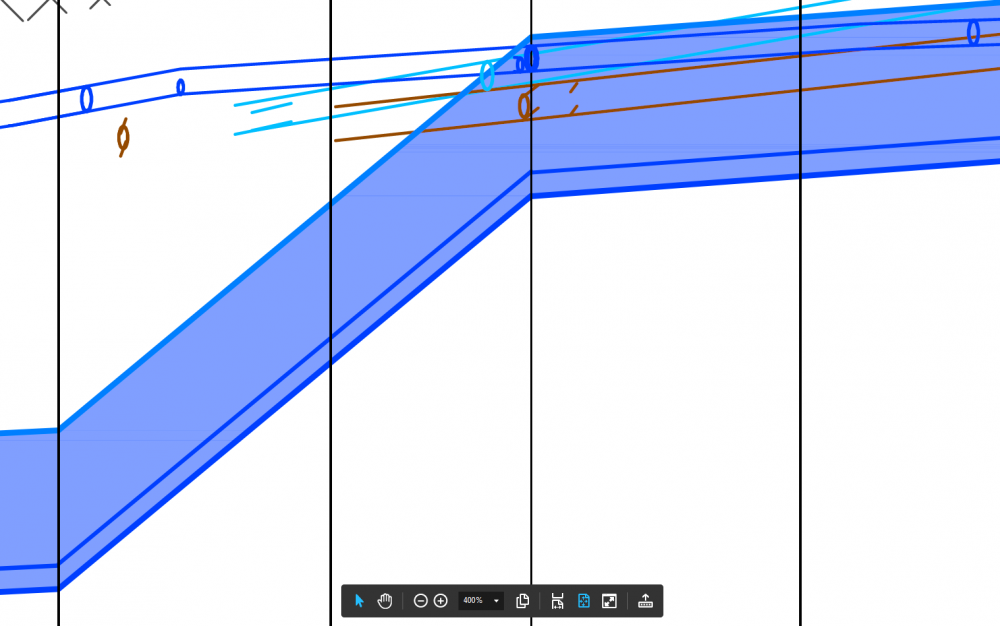Screen dimensions: 1000x626
Task: Click the brown ellipse inside shaded band
Action: 524,106
